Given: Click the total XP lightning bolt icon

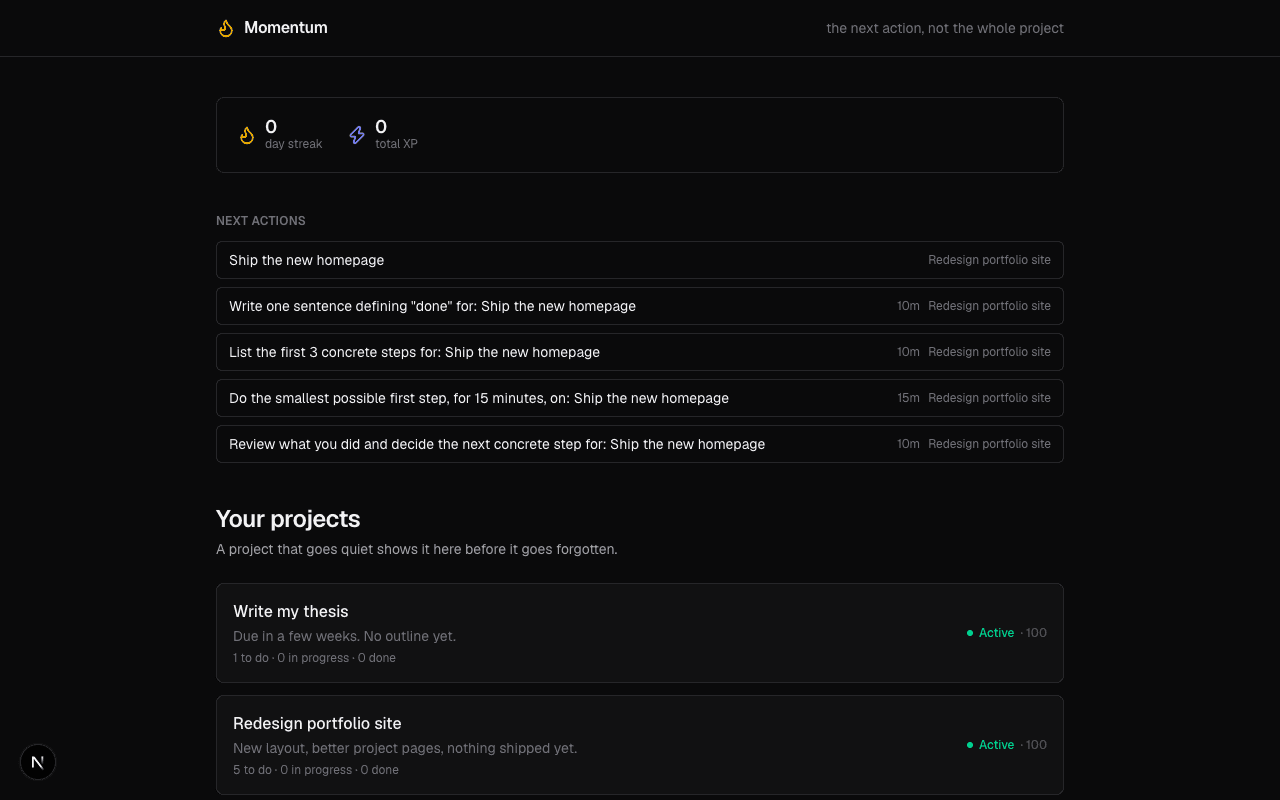Looking at the screenshot, I should 357,135.
